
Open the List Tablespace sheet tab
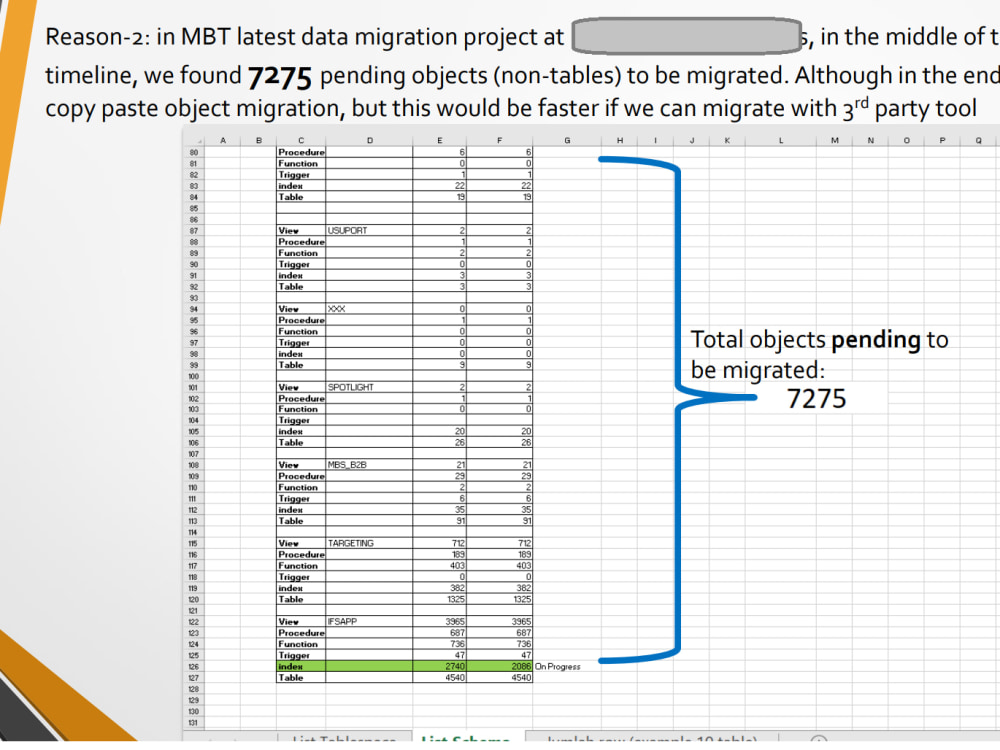pyautogui.click(x=344, y=737)
